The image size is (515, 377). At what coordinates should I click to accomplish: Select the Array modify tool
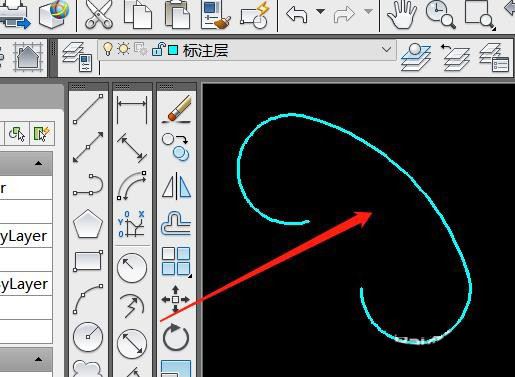[x=177, y=261]
